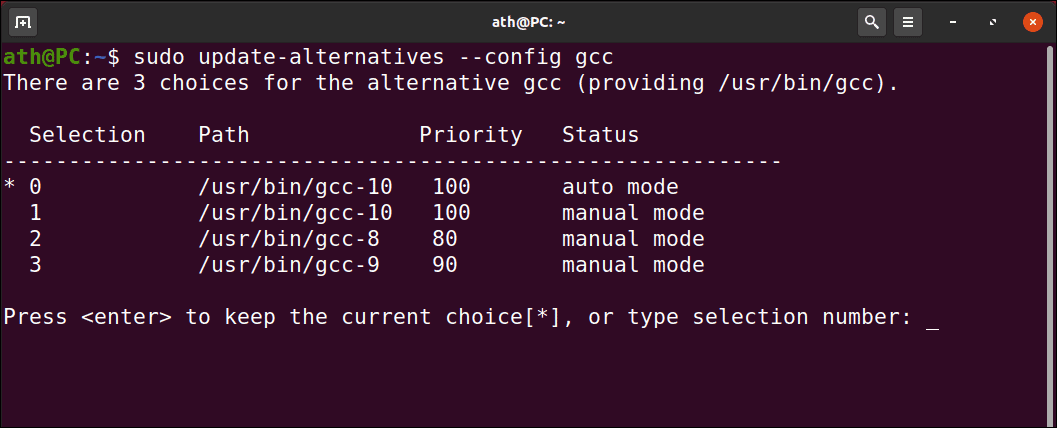Click the Selection column header

88,135
